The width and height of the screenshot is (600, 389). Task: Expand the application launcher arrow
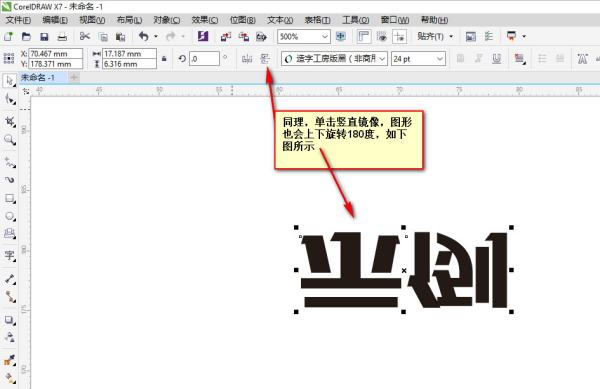coord(524,37)
